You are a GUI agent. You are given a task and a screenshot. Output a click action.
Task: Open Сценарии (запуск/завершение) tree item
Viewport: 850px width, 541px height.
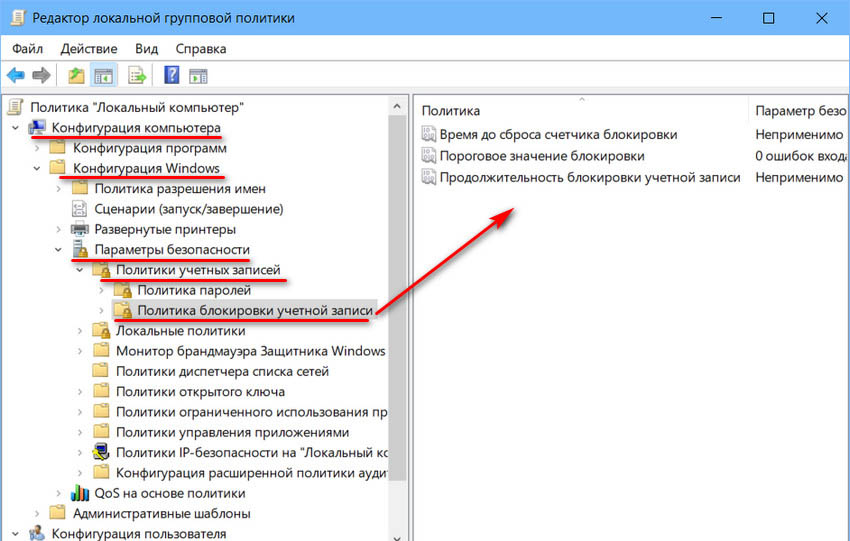coord(188,209)
